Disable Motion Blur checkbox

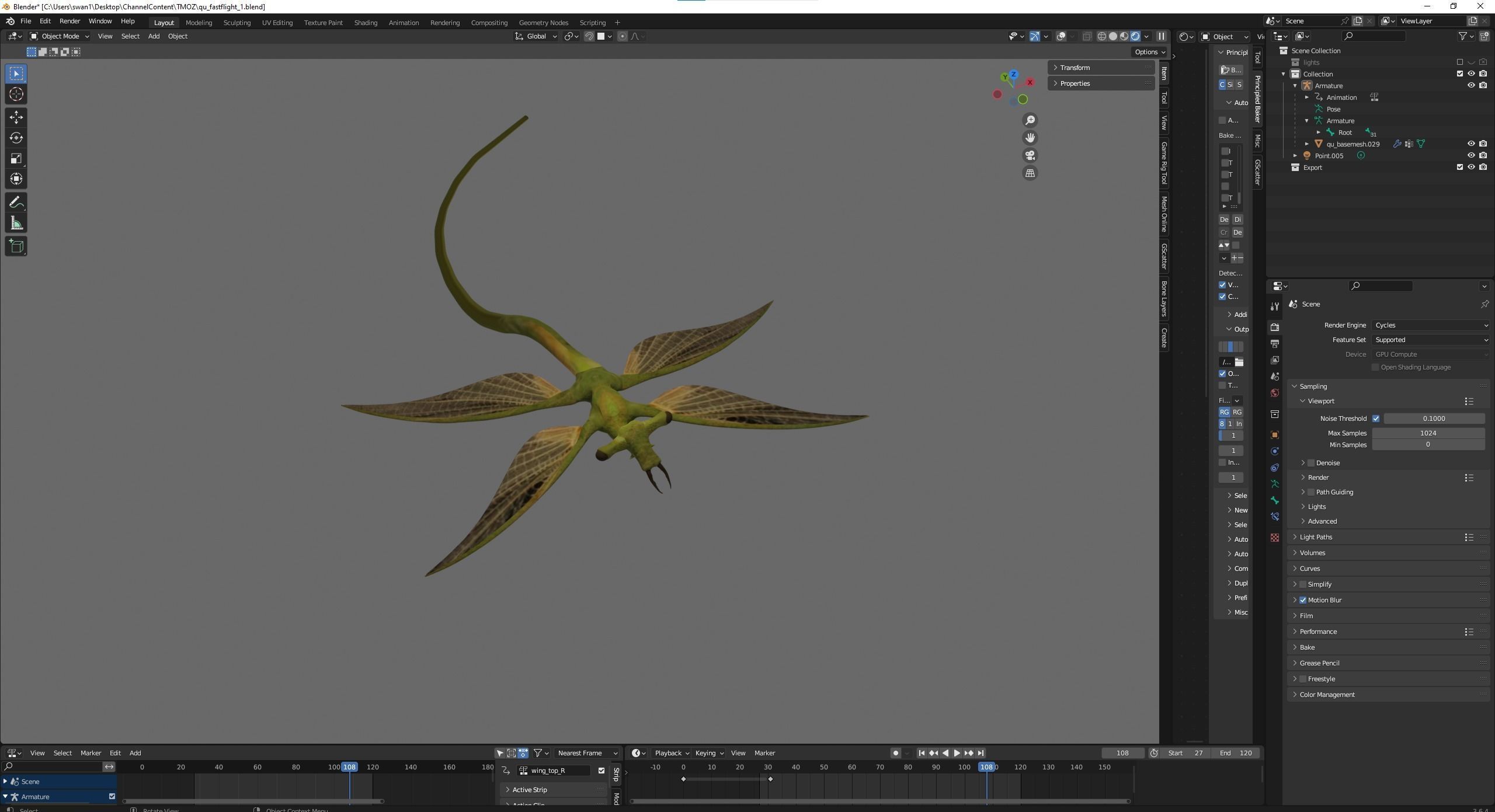(x=1303, y=600)
